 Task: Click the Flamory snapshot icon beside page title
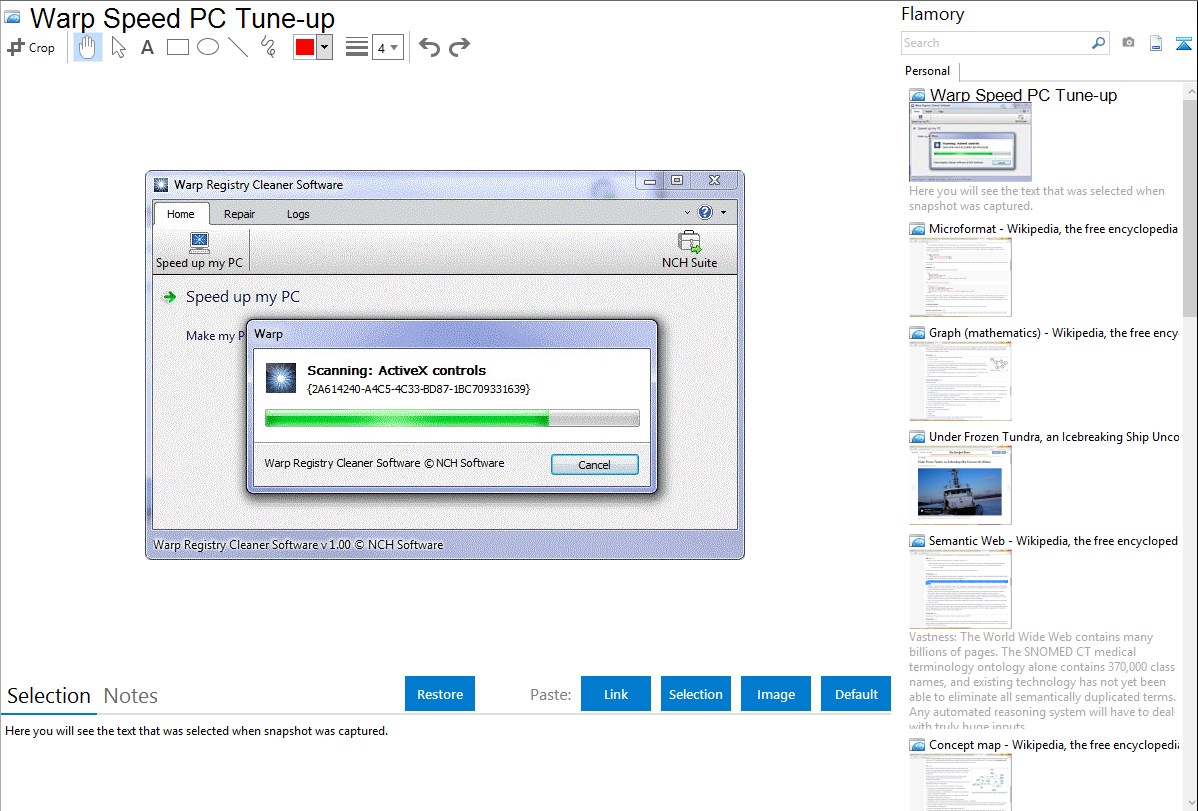pos(12,17)
